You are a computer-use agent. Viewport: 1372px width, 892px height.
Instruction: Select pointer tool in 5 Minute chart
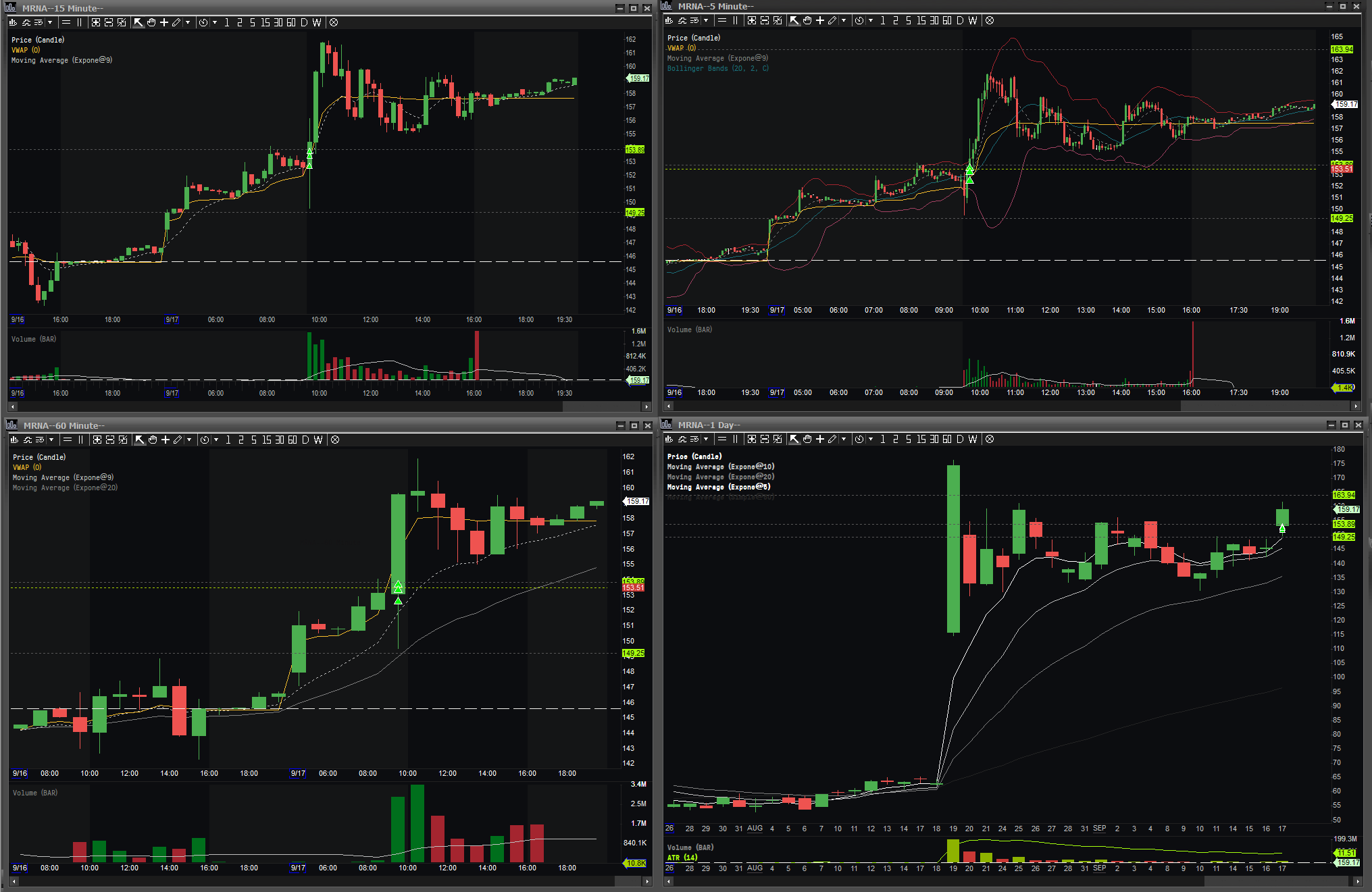[x=794, y=20]
